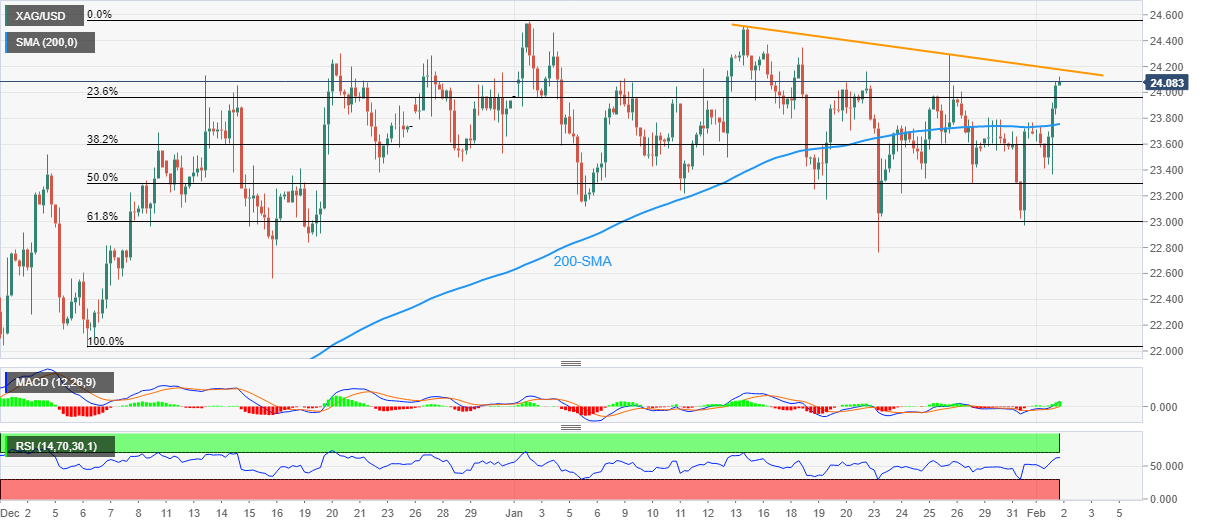Click the 200-SMA text annotation
The image size is (1207, 526).
[x=583, y=261]
